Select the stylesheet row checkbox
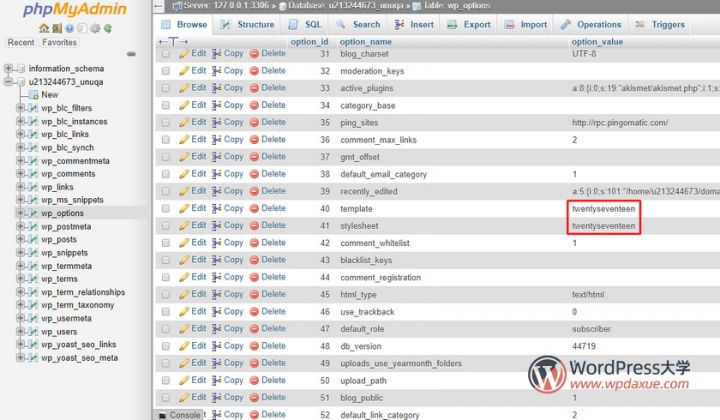Viewport: 720px width, 420px height. coord(166,226)
